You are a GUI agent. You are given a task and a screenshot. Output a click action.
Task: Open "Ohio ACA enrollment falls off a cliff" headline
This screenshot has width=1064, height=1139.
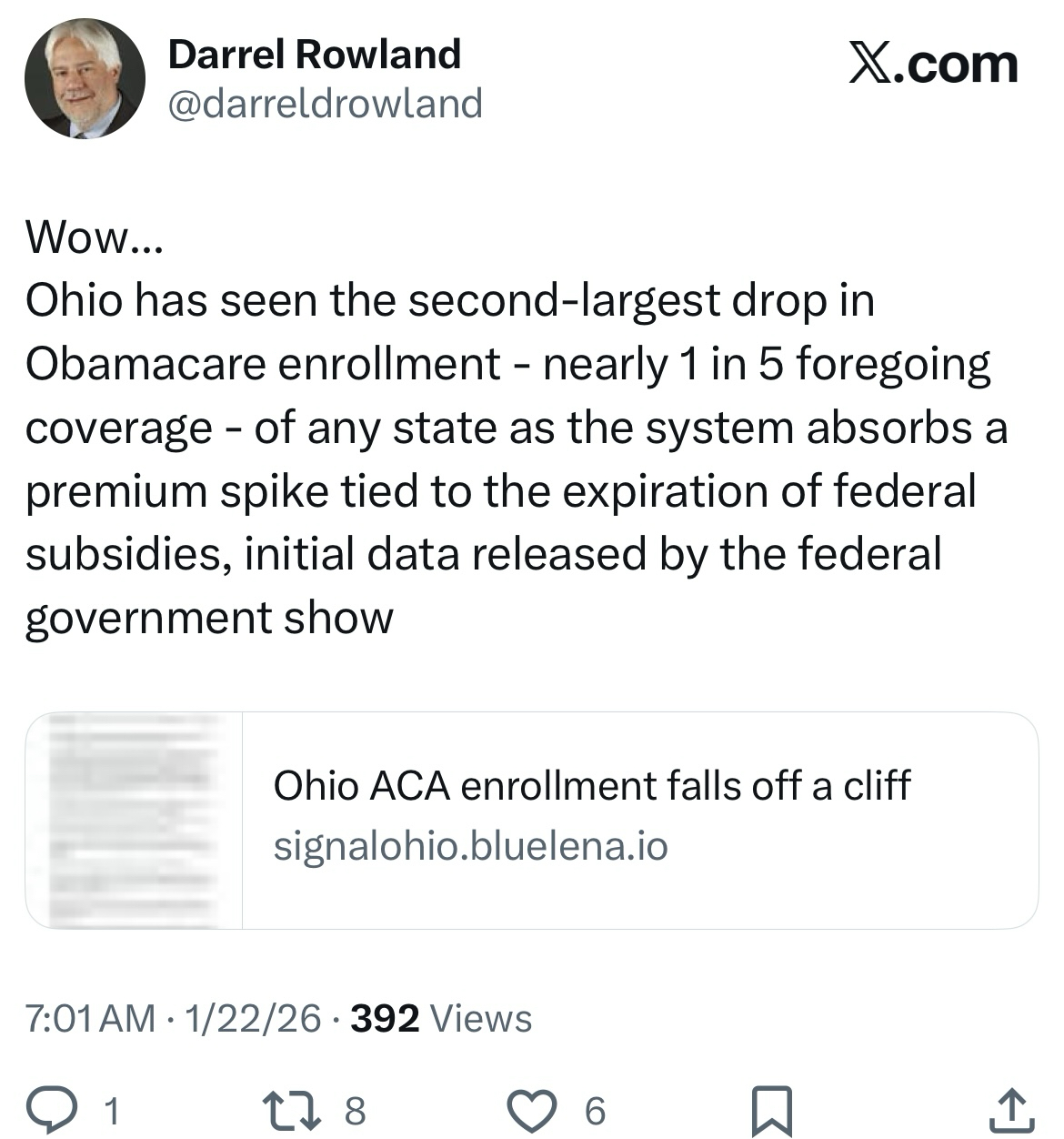[591, 786]
